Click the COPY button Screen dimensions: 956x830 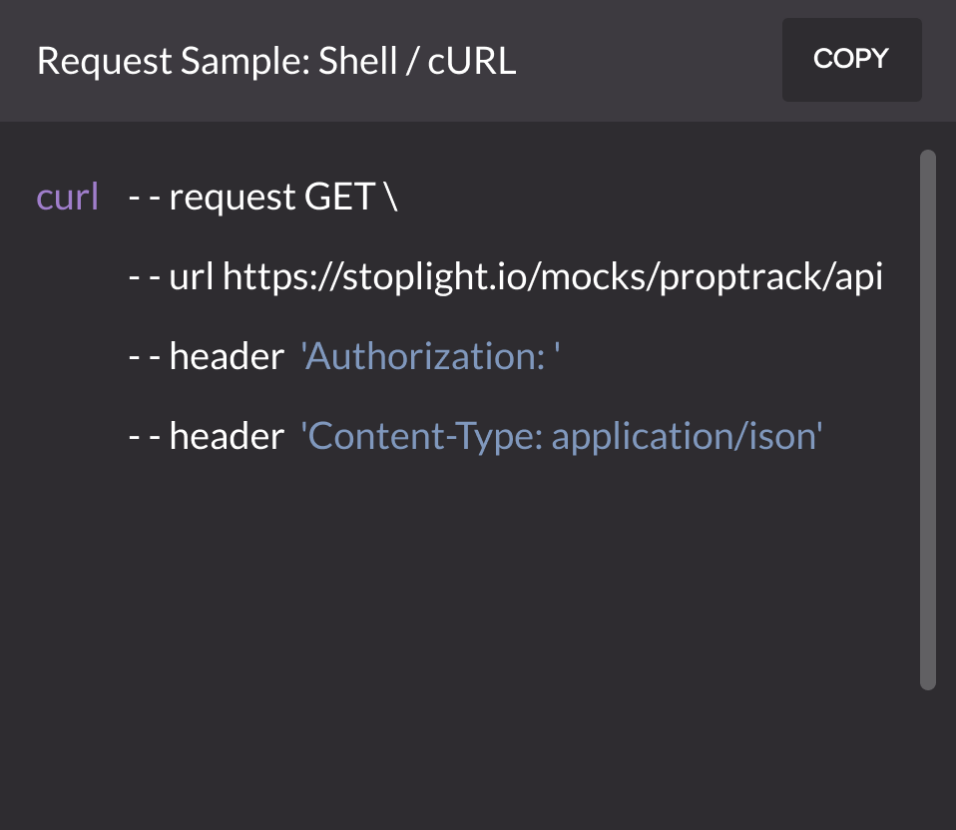pyautogui.click(x=851, y=60)
